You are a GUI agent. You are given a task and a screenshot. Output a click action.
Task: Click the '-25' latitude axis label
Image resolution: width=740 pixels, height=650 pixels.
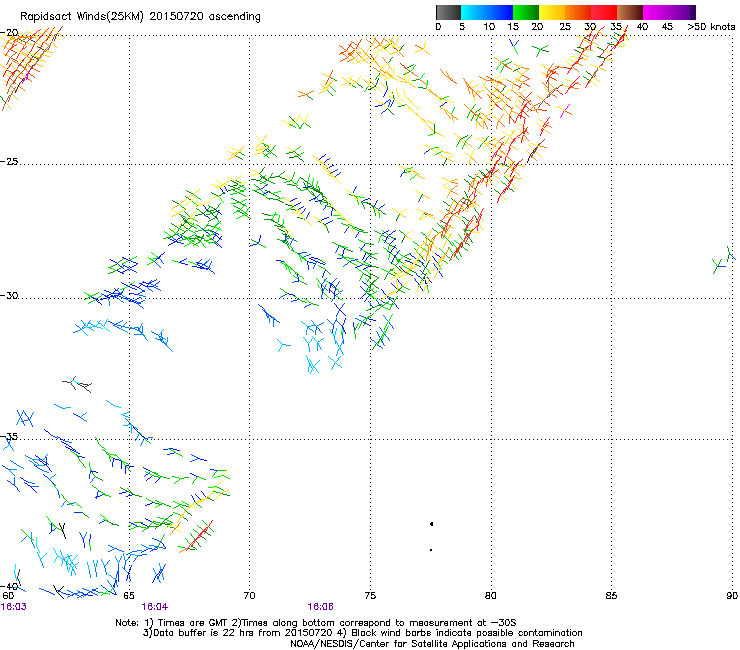click(x=9, y=161)
